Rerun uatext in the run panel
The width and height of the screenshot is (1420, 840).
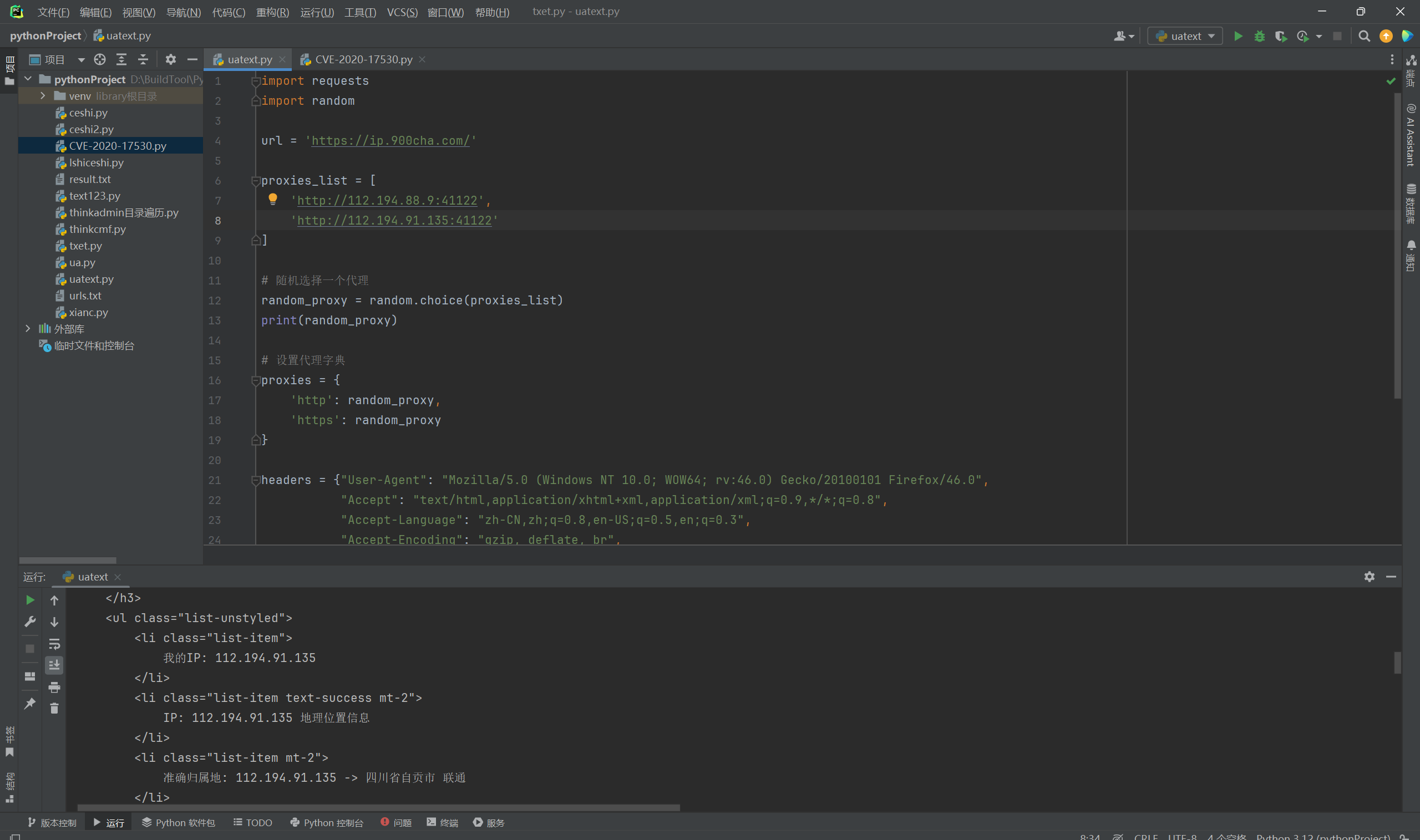(x=30, y=600)
